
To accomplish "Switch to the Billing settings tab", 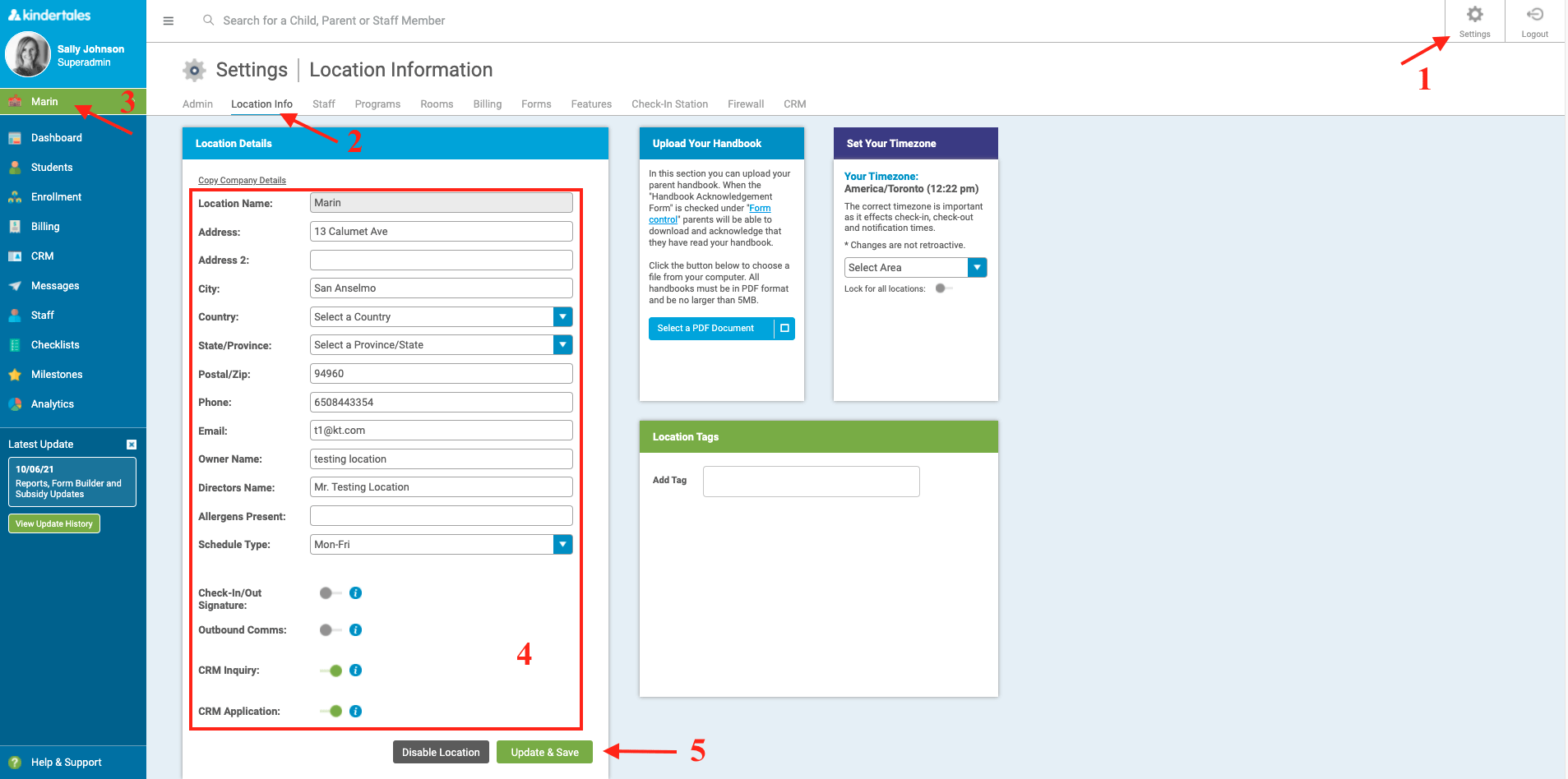I will click(x=488, y=104).
